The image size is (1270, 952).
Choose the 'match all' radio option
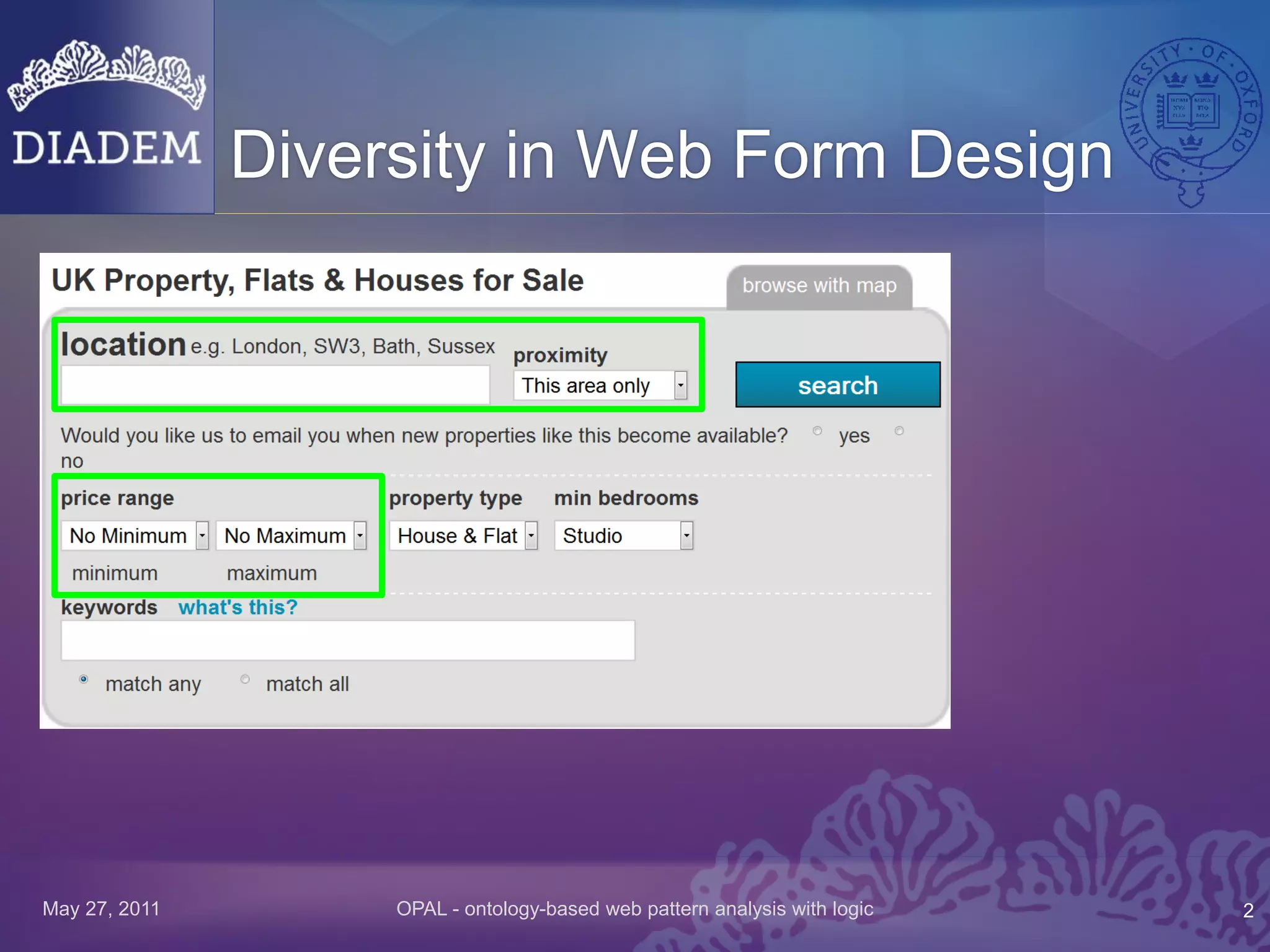245,679
